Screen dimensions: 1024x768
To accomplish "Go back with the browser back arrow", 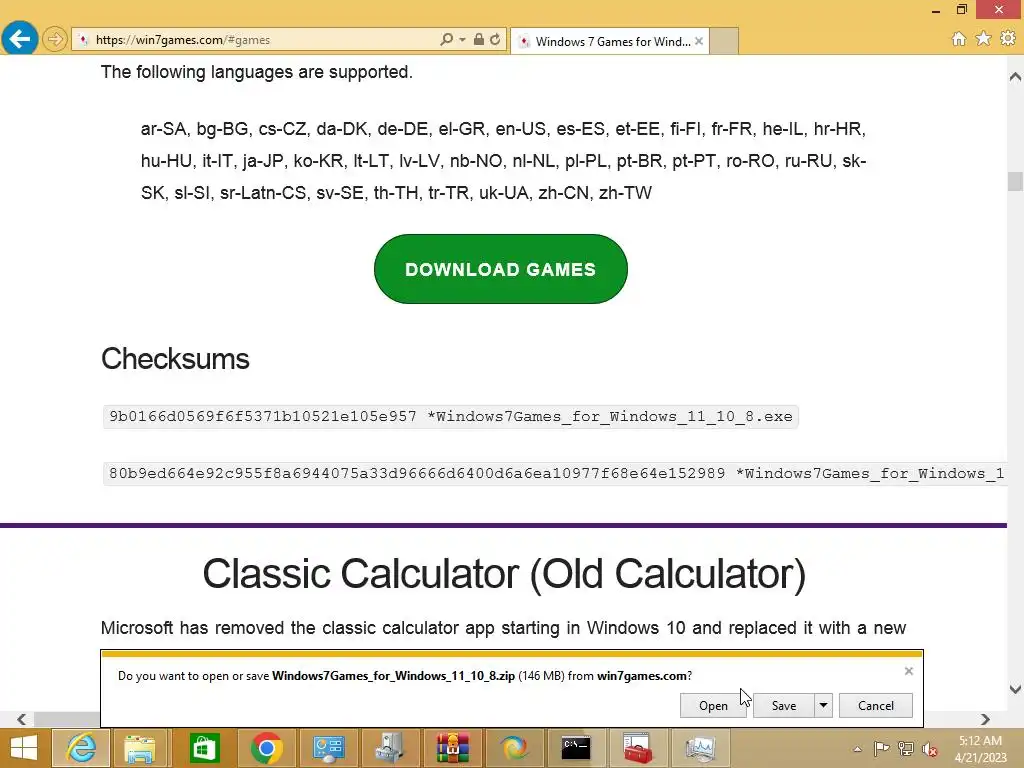I will (20, 39).
